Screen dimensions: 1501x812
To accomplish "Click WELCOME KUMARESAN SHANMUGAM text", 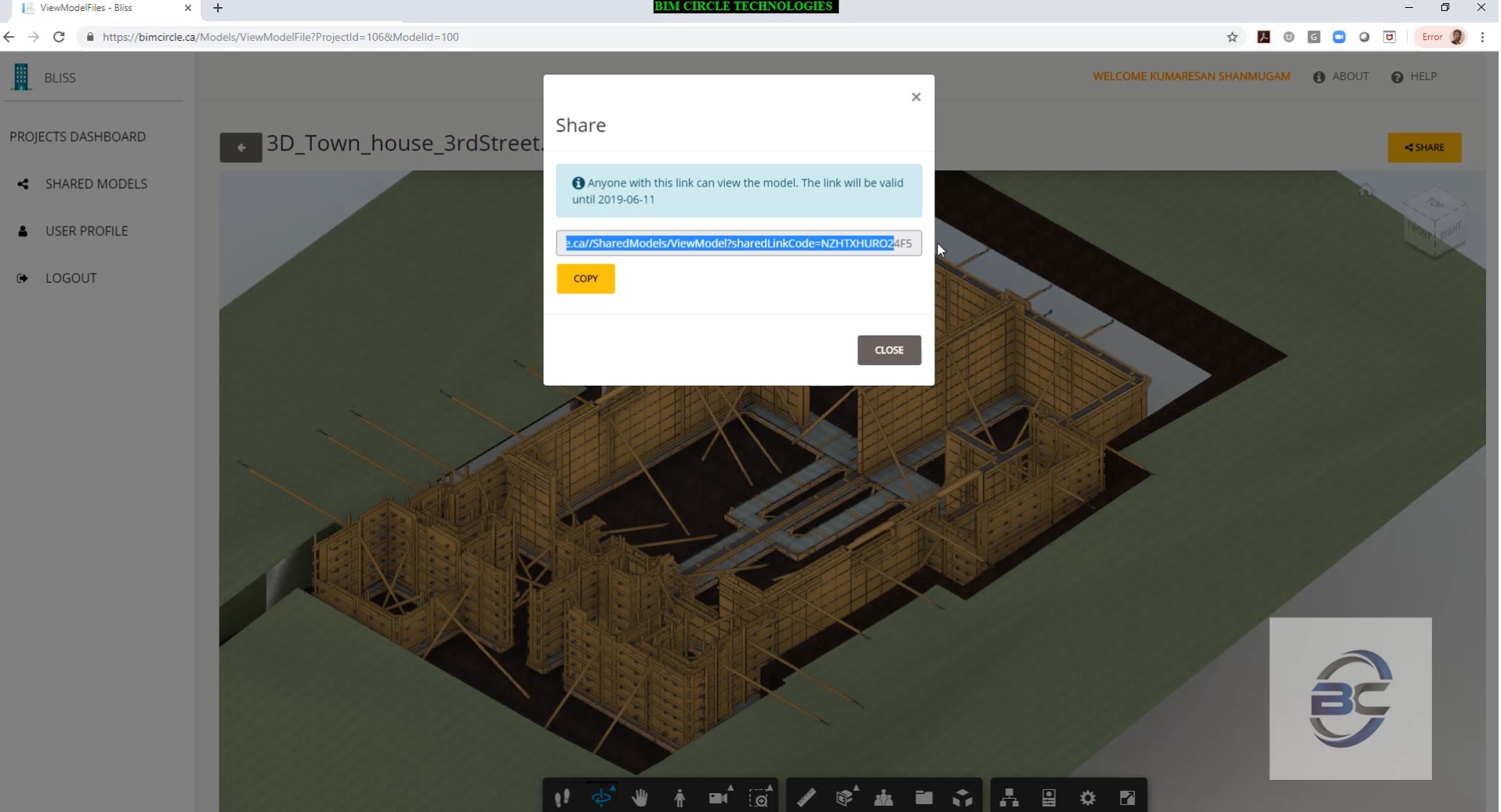I will pyautogui.click(x=1191, y=77).
